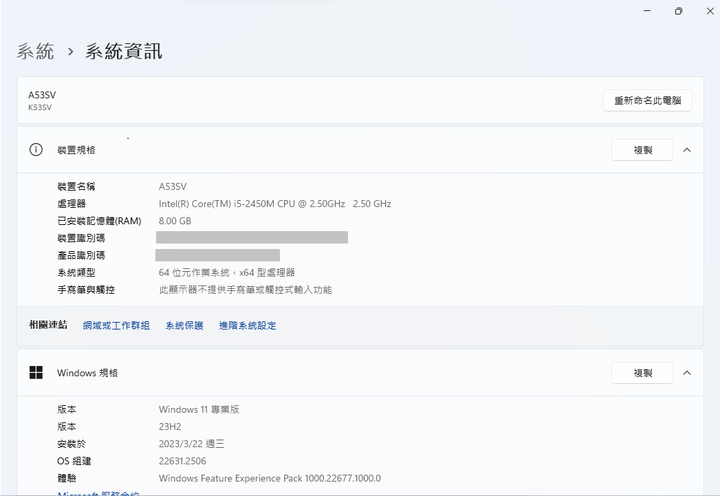The image size is (720, 496).
Task: Select the Windows 11 專業版 edition text
Action: coord(199,410)
